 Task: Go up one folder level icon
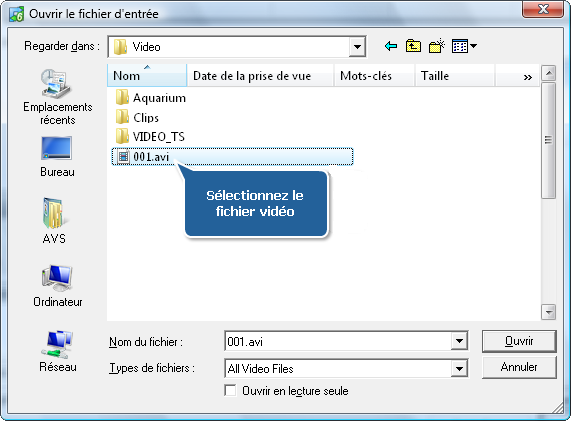(413, 46)
